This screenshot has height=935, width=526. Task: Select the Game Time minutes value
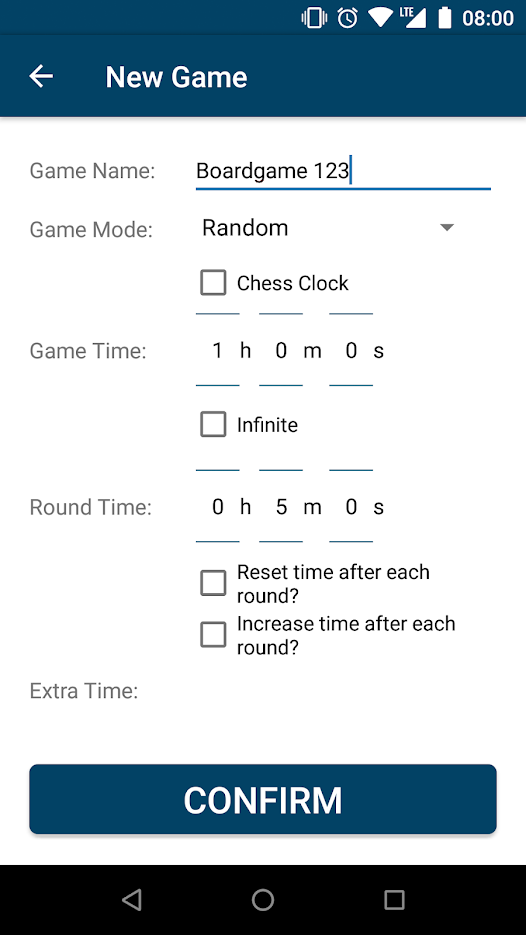pyautogui.click(x=281, y=351)
